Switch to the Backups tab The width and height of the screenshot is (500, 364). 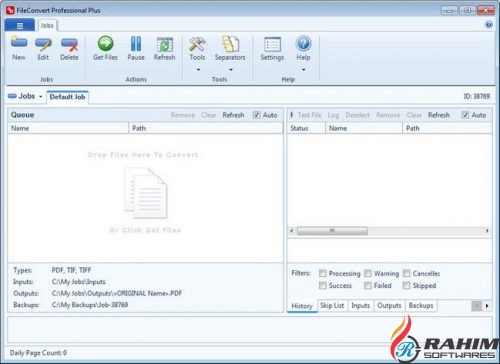pos(421,305)
